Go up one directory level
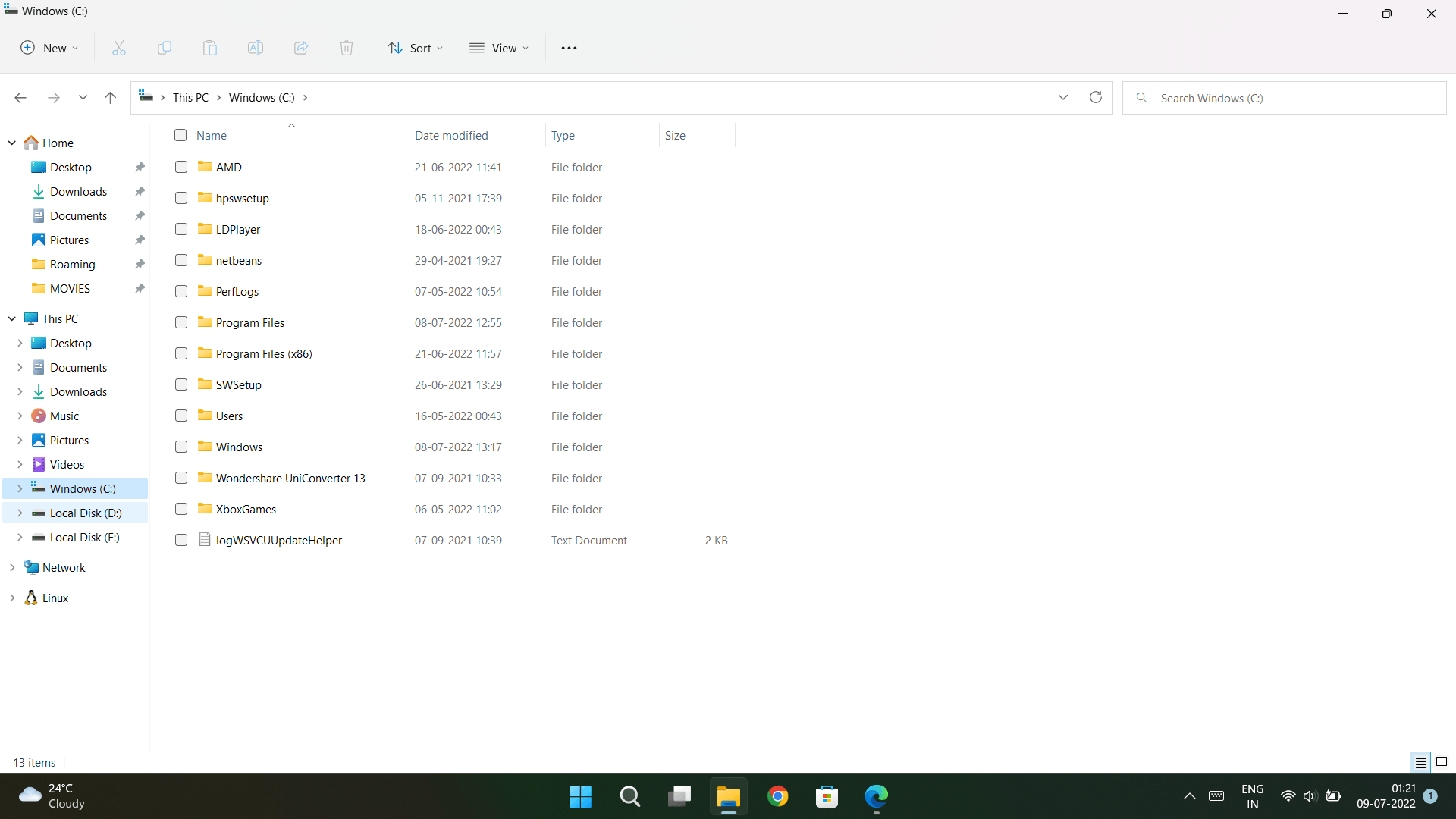 110,97
